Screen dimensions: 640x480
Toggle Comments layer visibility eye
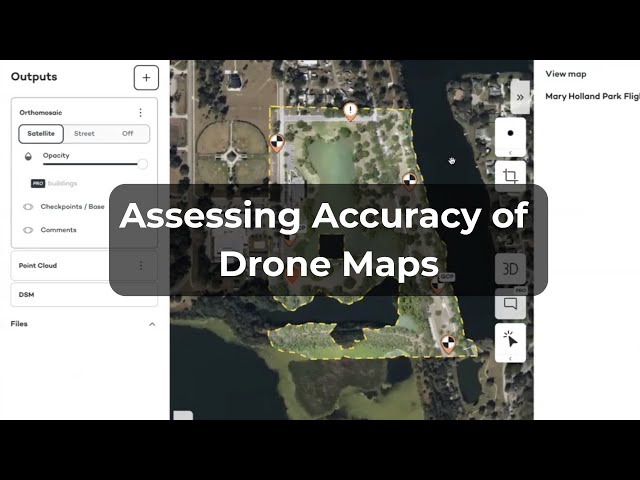(x=28, y=230)
